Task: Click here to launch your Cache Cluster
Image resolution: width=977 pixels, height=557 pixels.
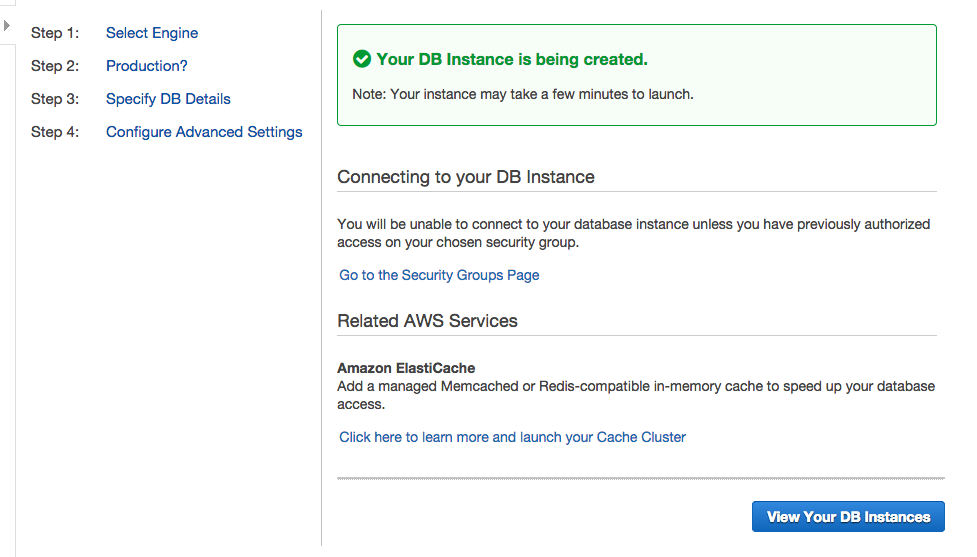Action: pos(512,437)
